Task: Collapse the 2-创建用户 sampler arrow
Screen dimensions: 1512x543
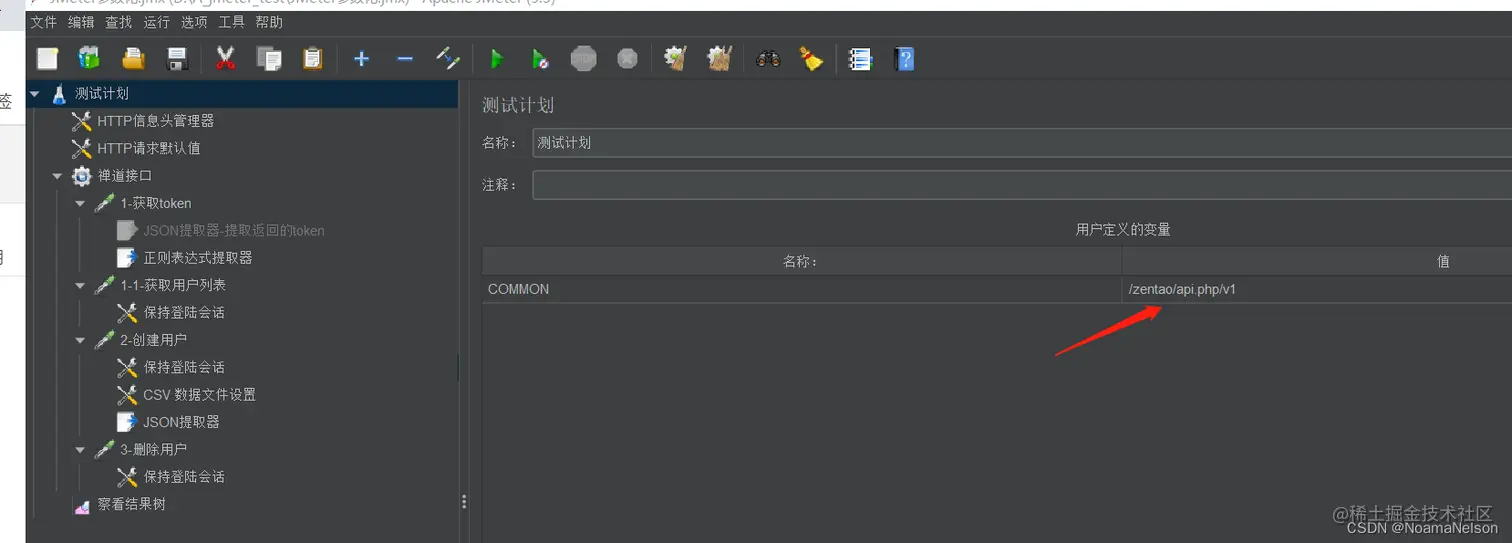Action: tap(81, 340)
